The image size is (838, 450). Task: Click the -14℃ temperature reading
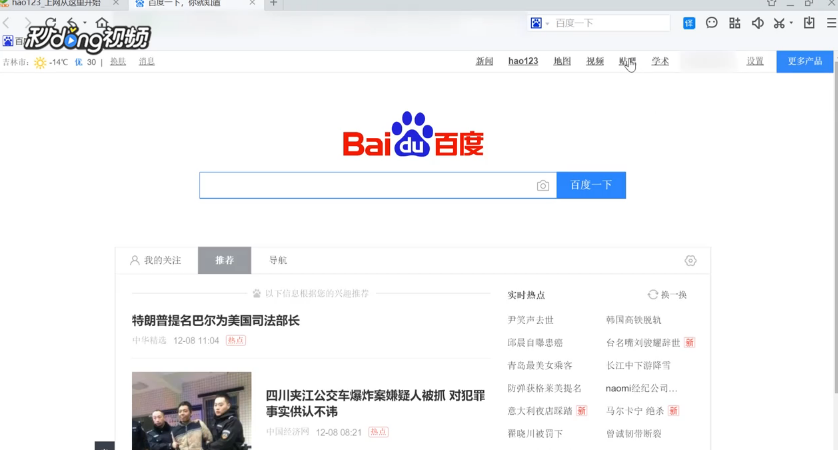click(59, 62)
